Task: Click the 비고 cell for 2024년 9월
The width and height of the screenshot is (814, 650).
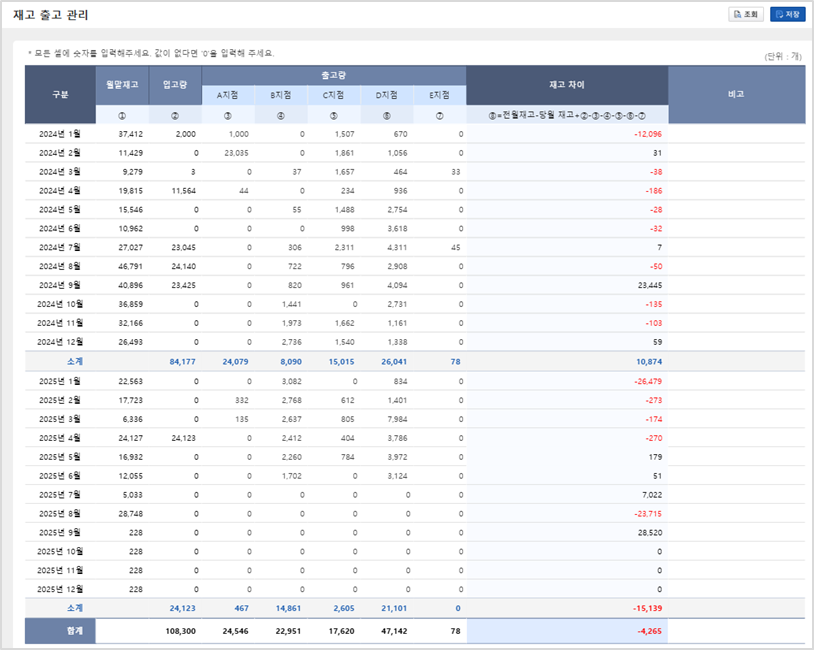Action: pyautogui.click(x=736, y=285)
